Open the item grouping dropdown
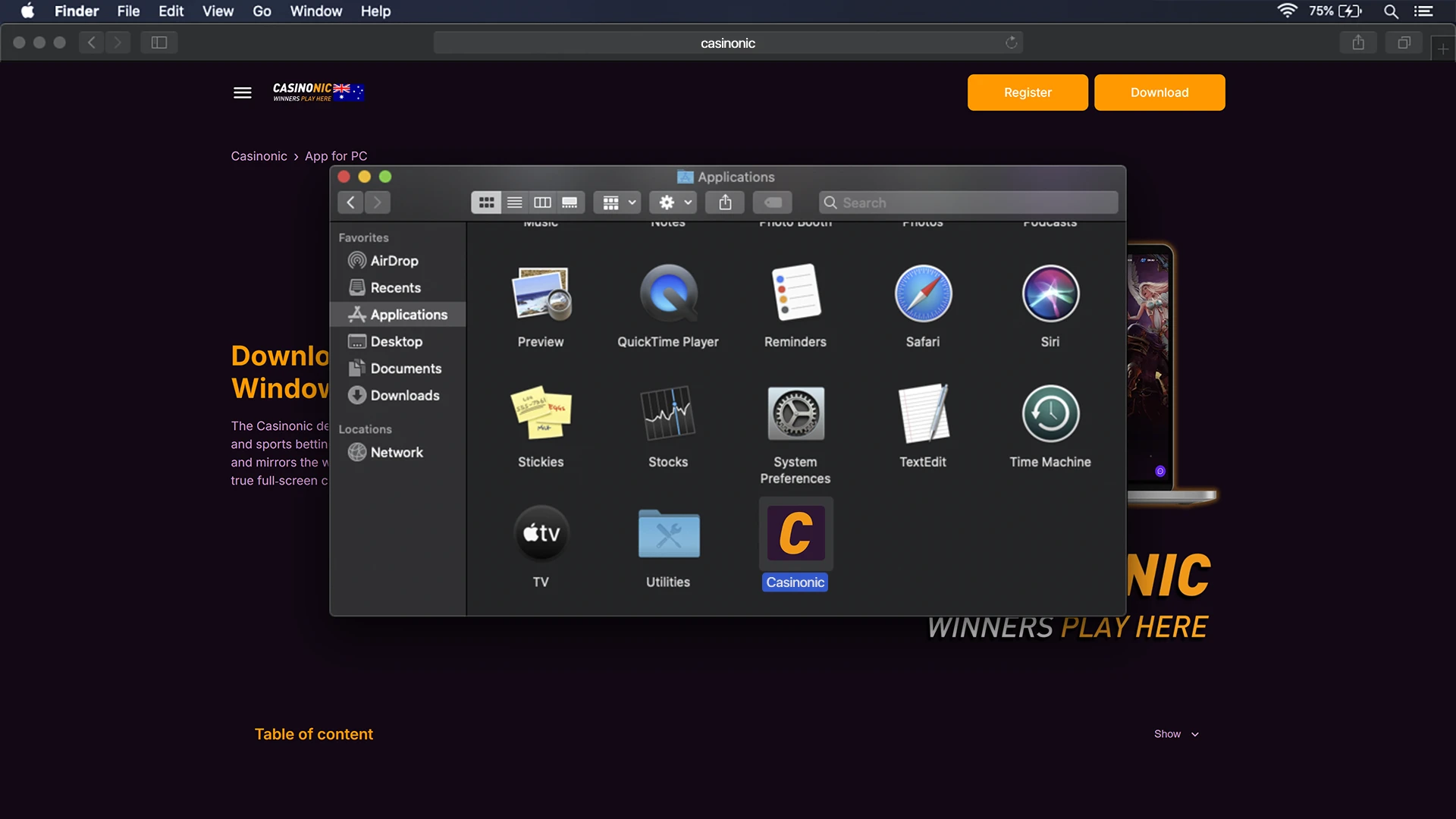 coord(617,202)
